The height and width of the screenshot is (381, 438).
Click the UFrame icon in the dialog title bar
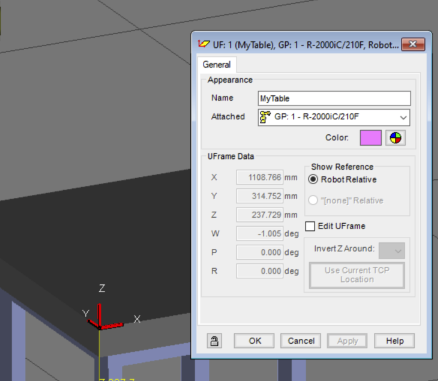[203, 44]
